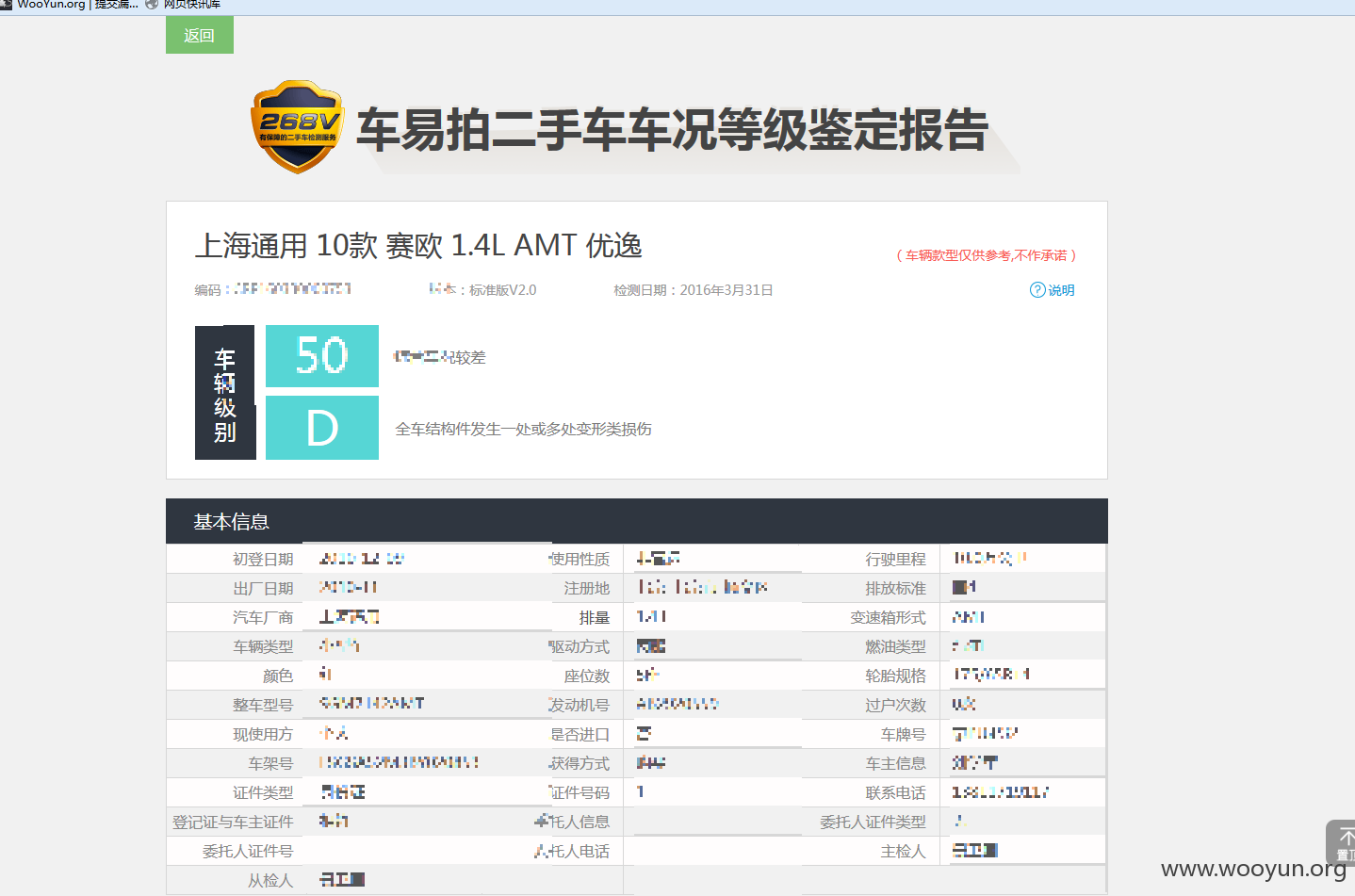Click the 证件号码 label
1355x896 pixels.
580,793
